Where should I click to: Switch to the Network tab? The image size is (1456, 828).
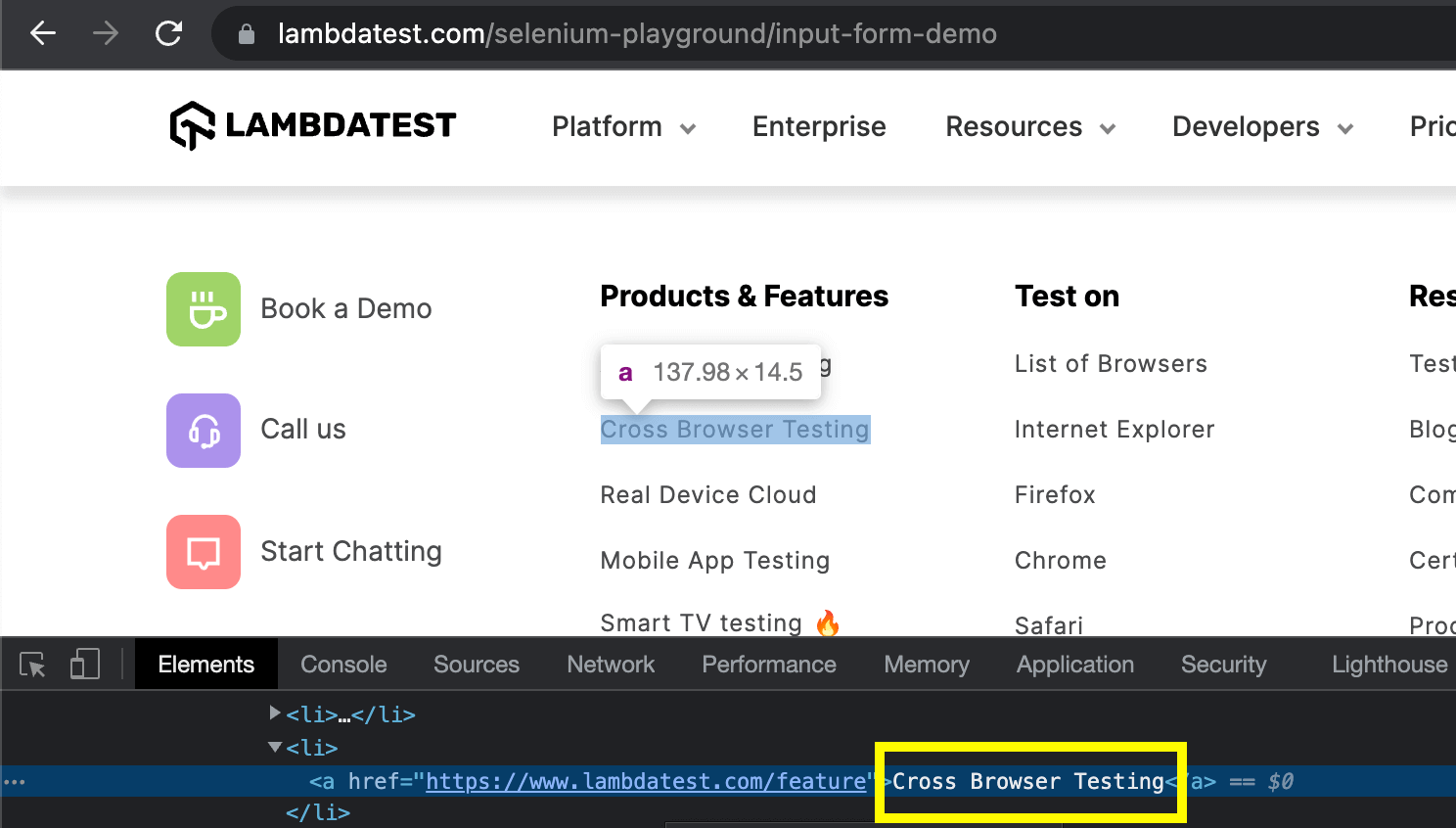pos(610,664)
